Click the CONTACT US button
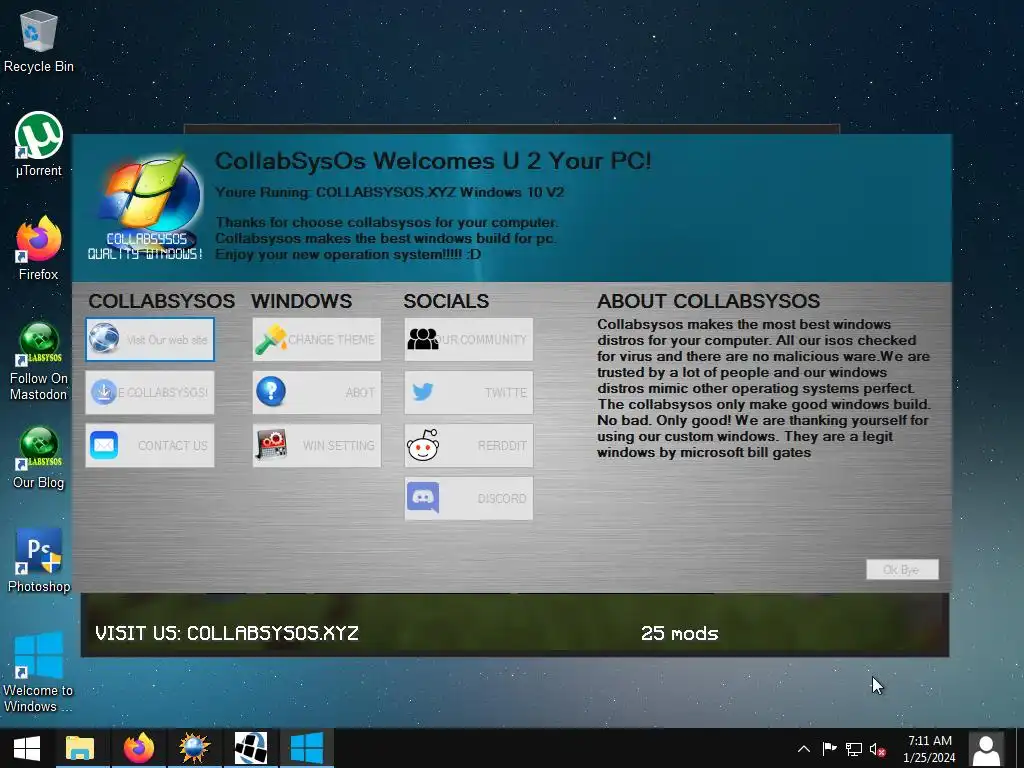This screenshot has width=1024, height=768. coord(150,445)
